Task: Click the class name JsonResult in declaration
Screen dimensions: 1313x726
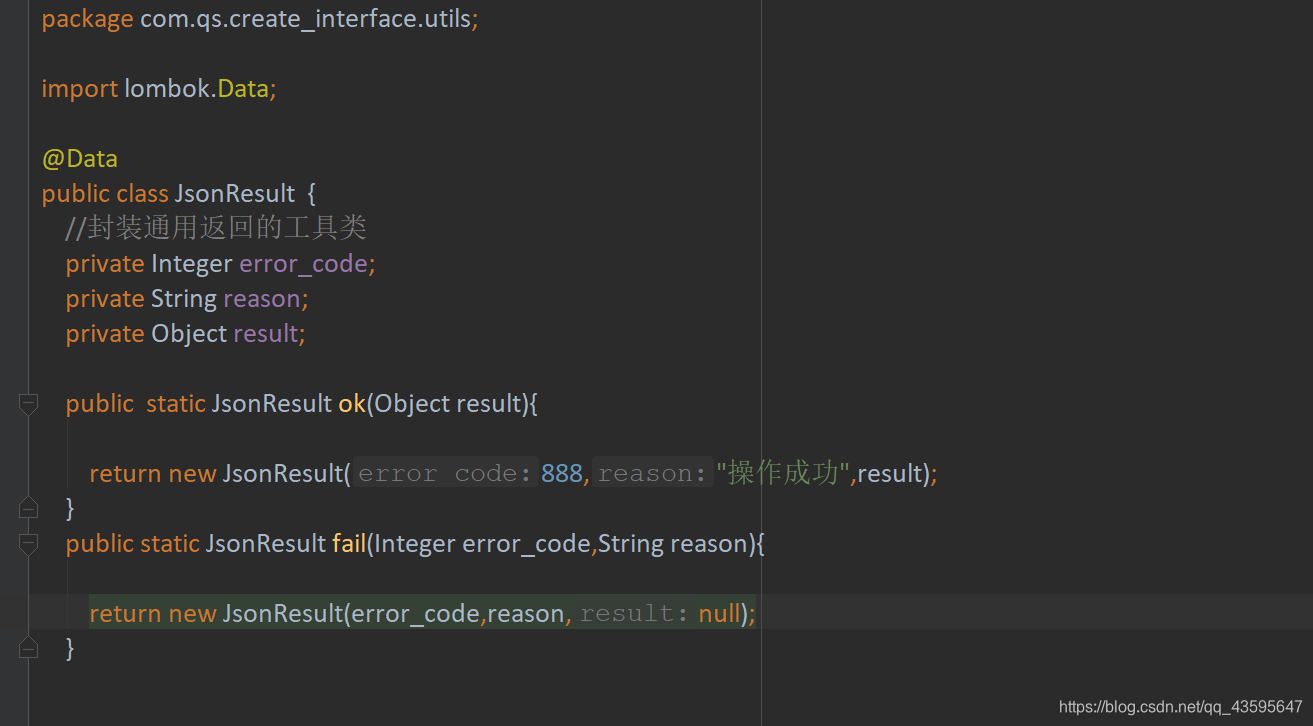Action: [x=235, y=194]
